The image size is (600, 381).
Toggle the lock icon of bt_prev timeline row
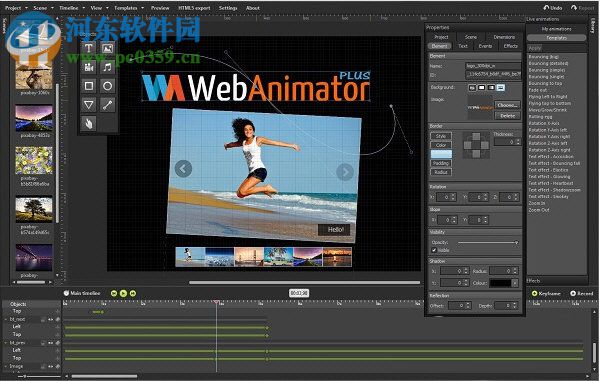click(43, 343)
